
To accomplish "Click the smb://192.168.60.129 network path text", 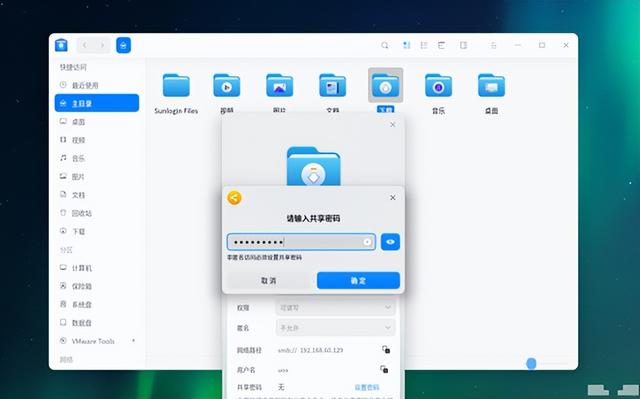I will tap(310, 350).
